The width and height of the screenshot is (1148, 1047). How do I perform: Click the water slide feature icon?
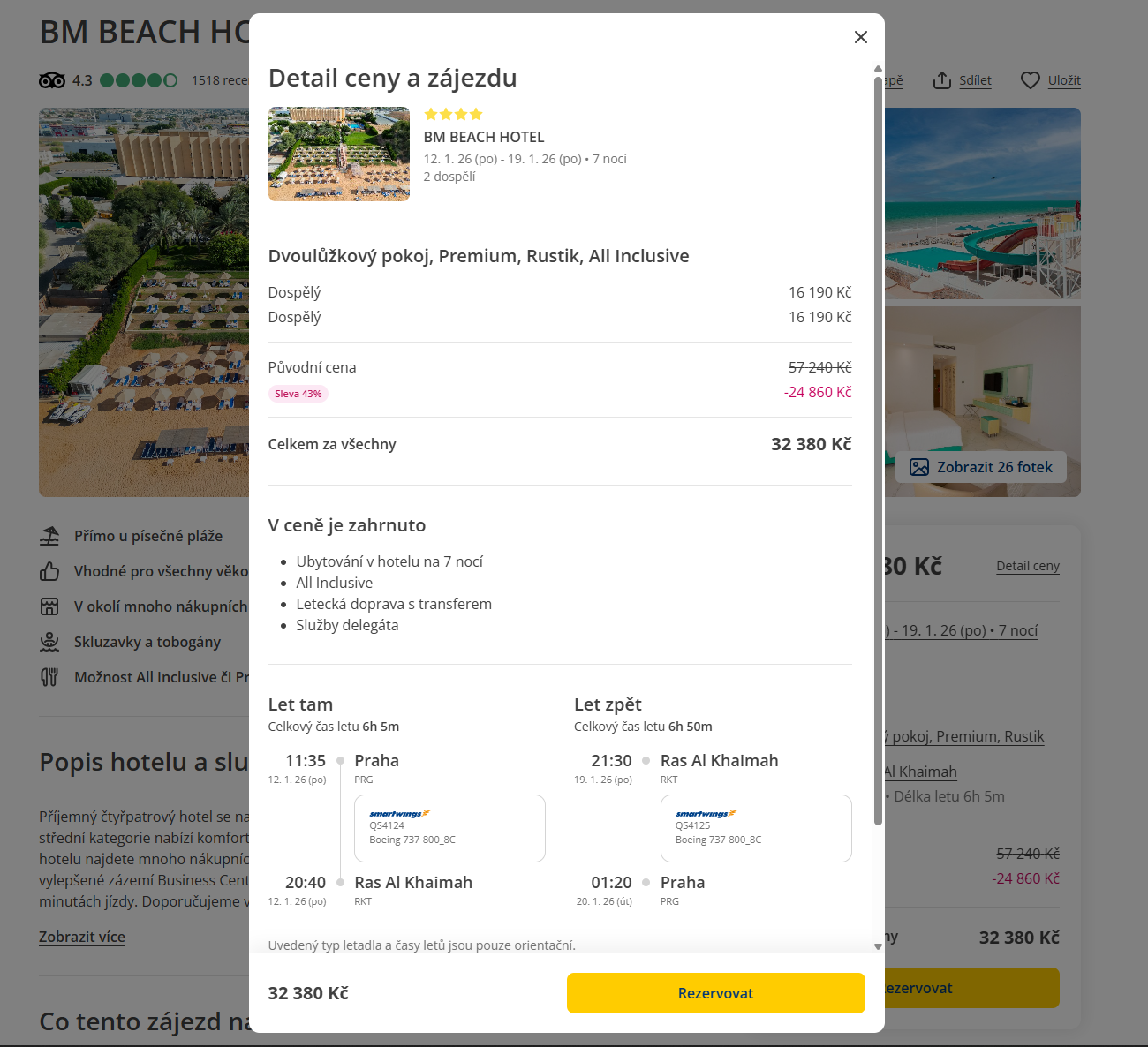[49, 642]
